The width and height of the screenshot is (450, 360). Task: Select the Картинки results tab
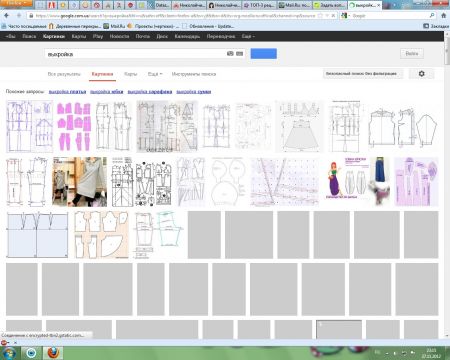coord(102,74)
